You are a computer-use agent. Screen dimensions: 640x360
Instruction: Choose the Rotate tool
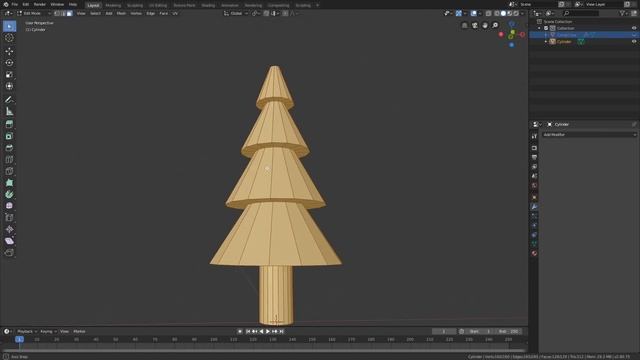[9, 62]
